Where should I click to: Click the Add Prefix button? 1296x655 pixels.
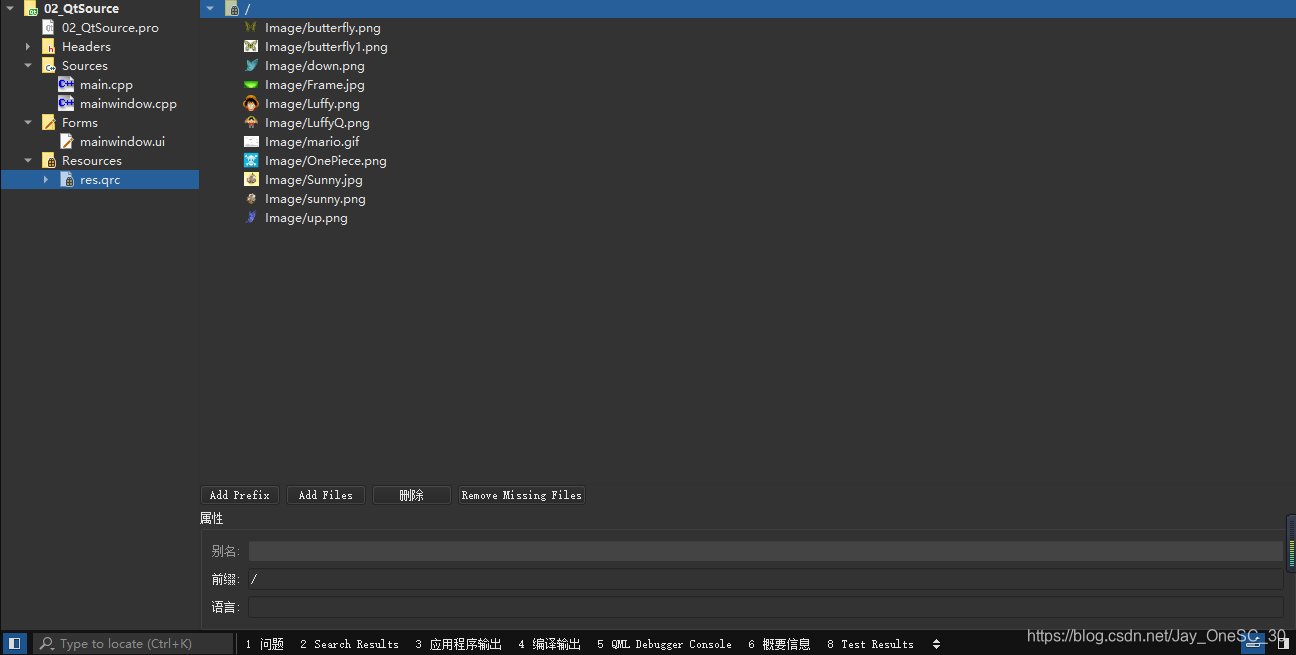[240, 495]
